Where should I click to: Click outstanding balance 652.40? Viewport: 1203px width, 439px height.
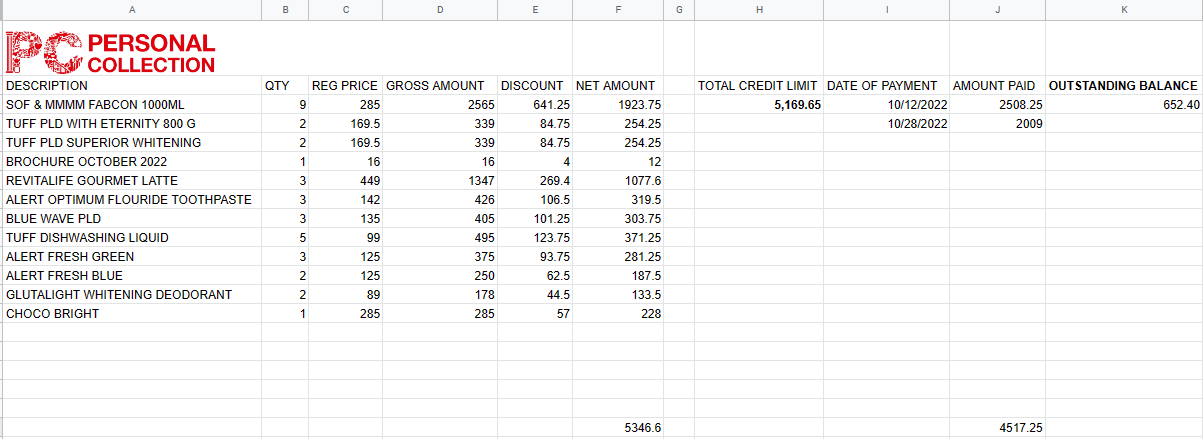(x=1124, y=105)
